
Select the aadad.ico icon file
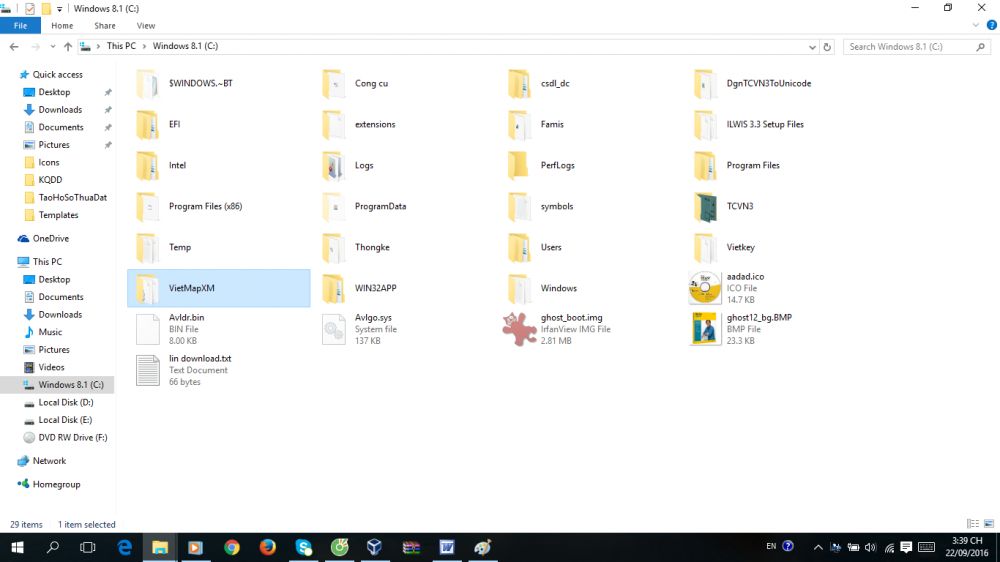point(705,288)
